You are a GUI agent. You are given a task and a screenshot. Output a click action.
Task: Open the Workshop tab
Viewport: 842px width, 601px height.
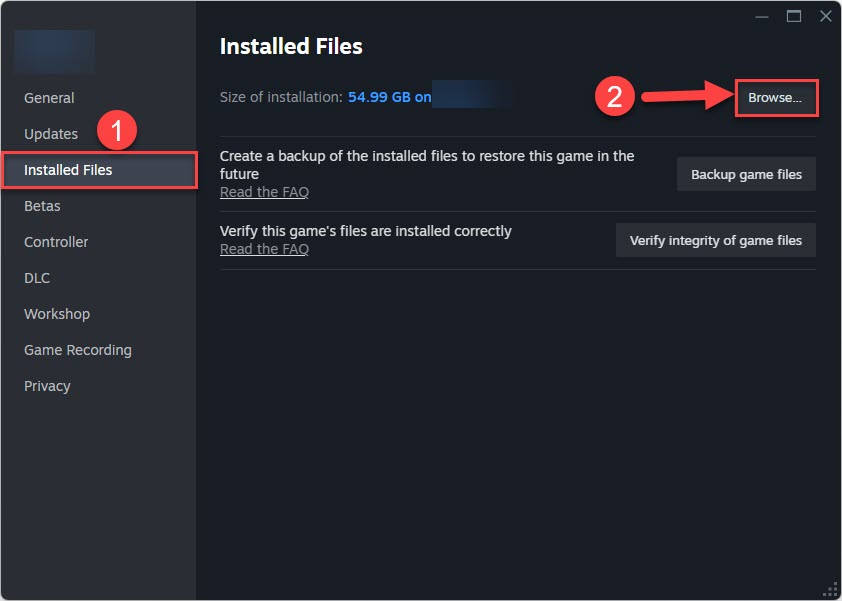[57, 314]
